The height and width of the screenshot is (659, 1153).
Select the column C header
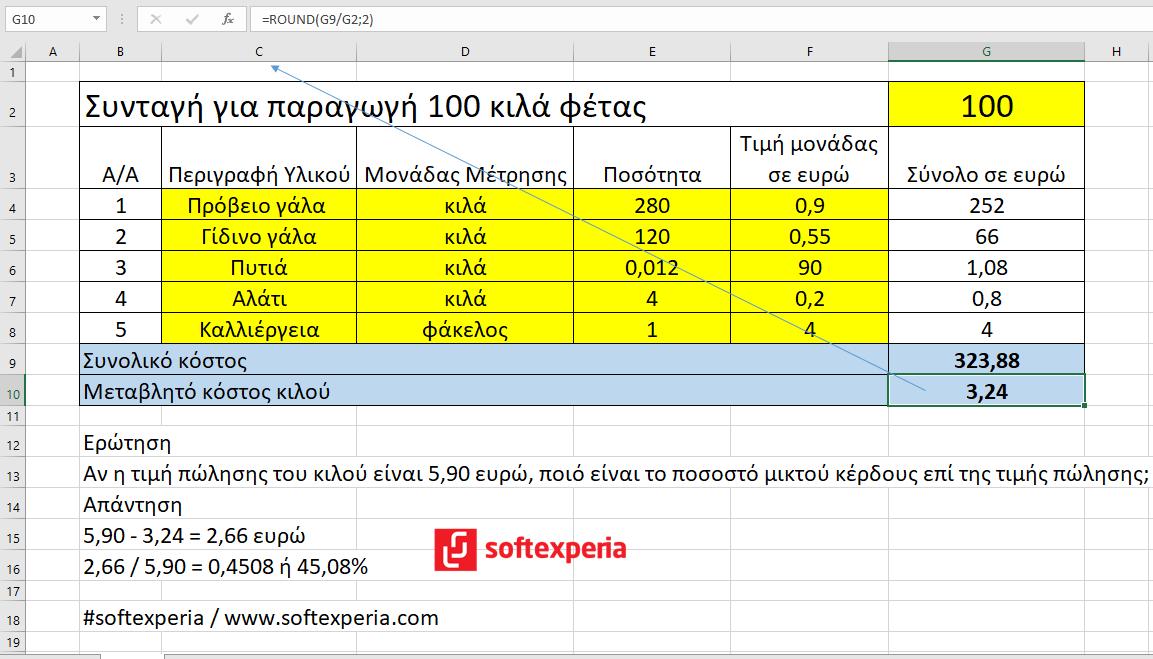click(x=258, y=52)
